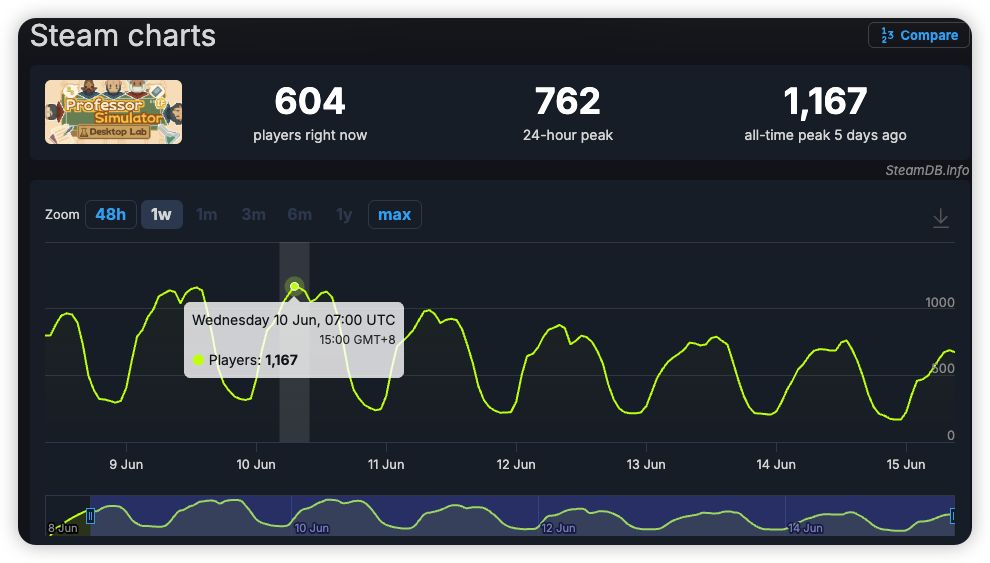Image resolution: width=990 pixels, height=563 pixels.
Task: Set zoom to 48h
Action: click(110, 215)
